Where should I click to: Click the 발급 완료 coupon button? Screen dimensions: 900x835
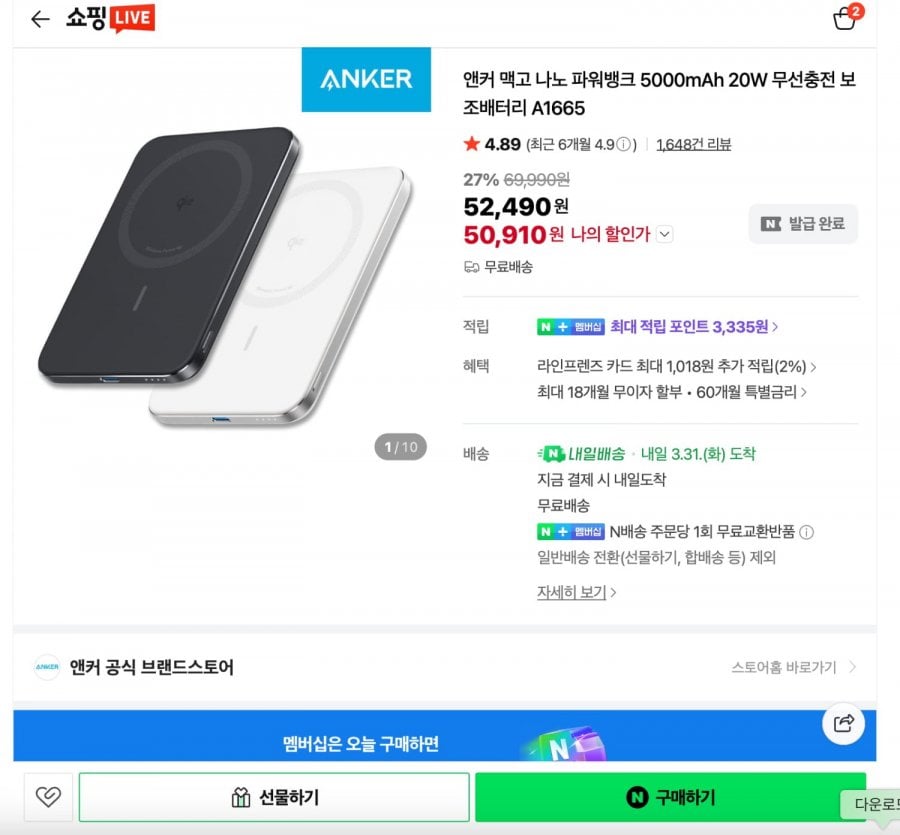click(803, 224)
